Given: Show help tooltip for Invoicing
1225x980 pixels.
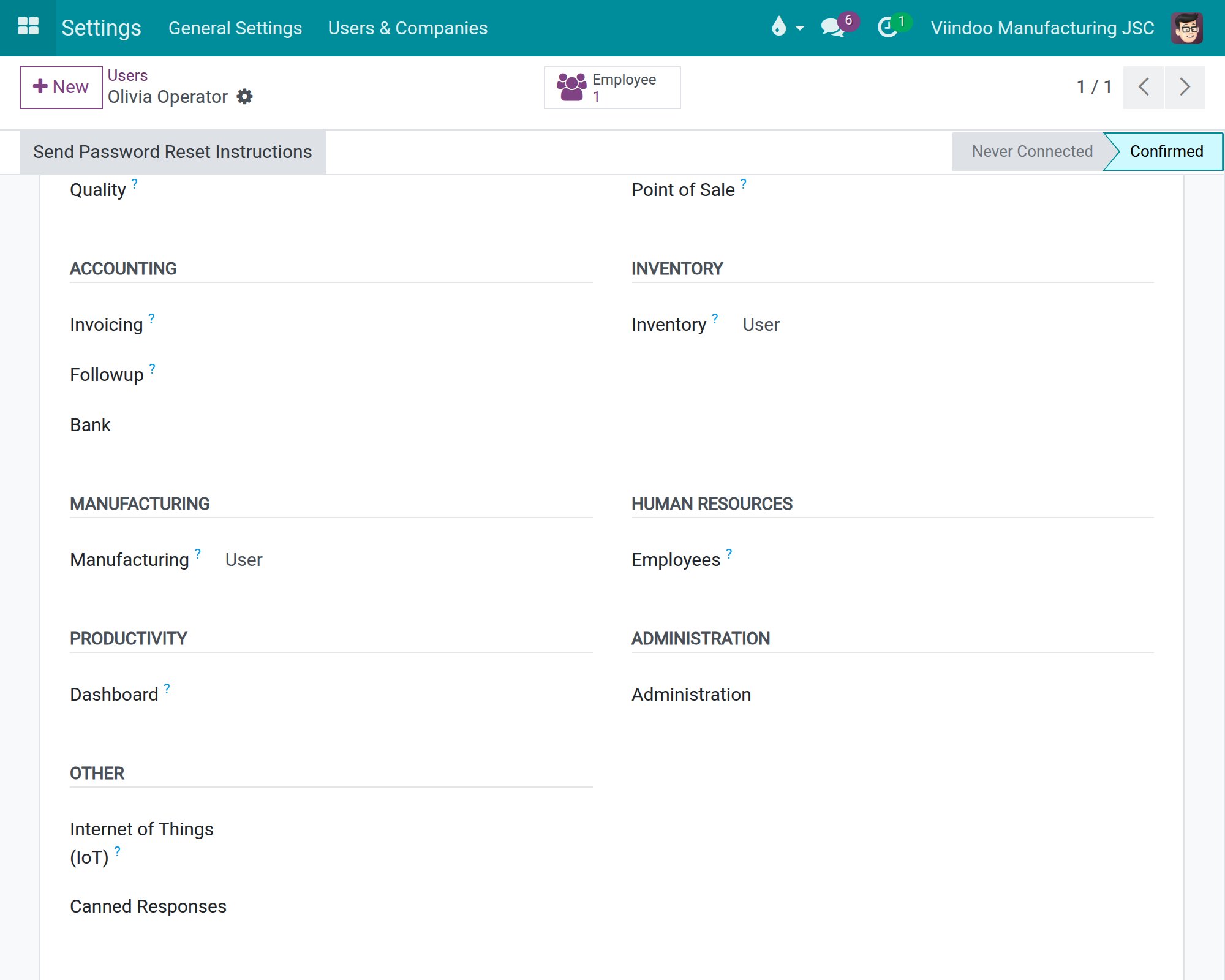Looking at the screenshot, I should tap(152, 318).
